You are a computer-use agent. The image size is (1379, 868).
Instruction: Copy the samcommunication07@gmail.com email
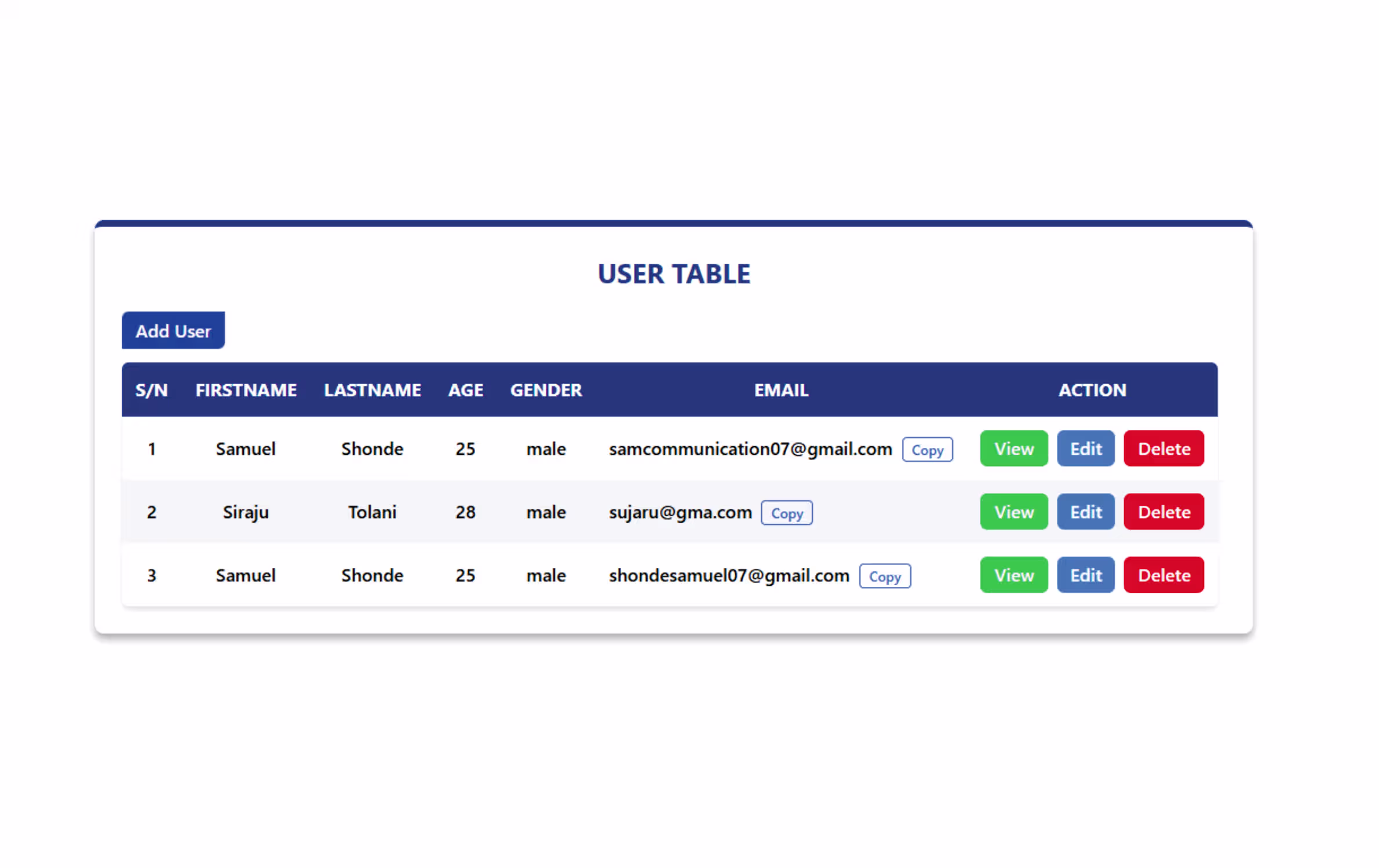tap(927, 450)
